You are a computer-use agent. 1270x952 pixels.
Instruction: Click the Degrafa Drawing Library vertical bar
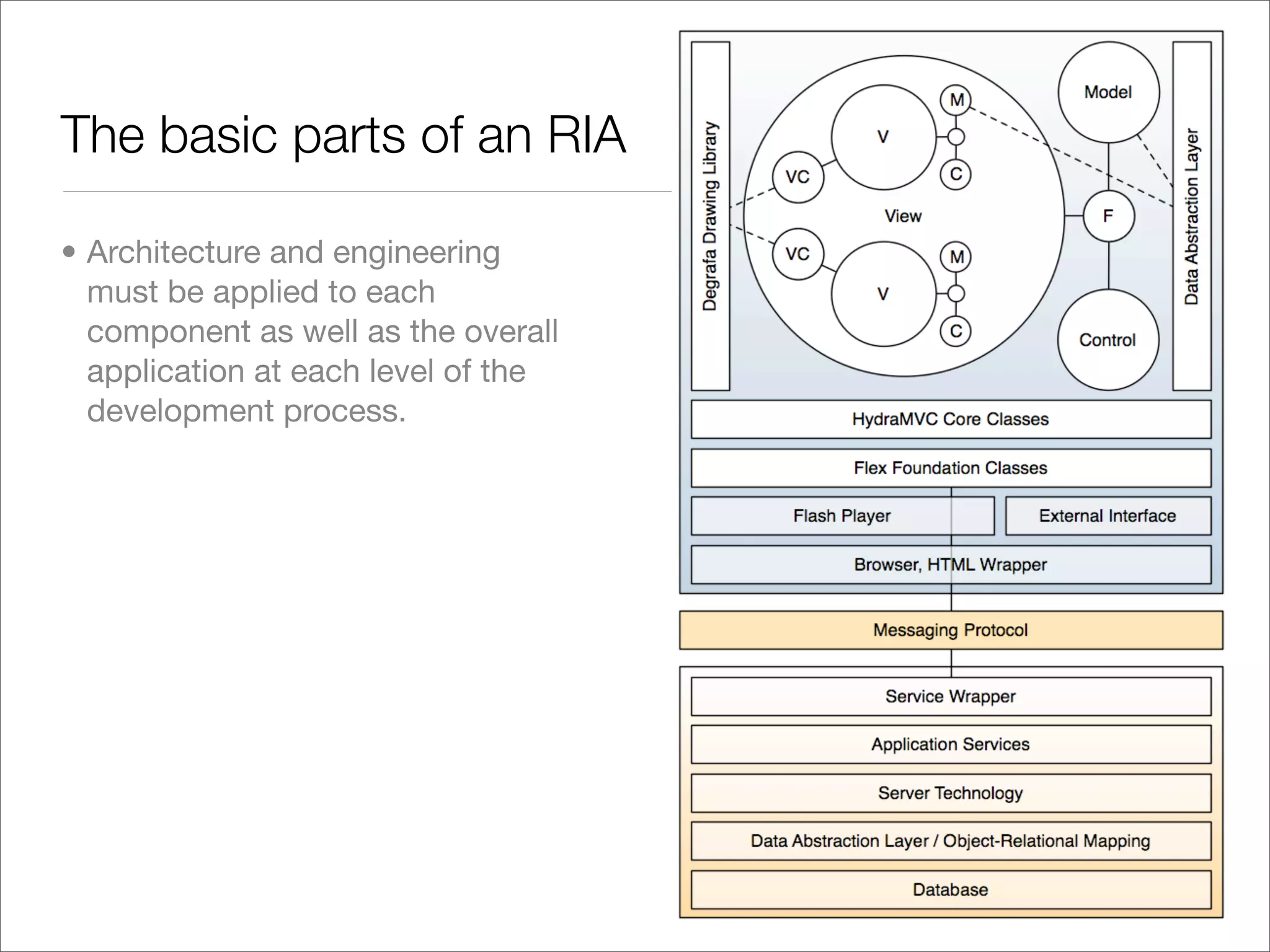click(710, 216)
